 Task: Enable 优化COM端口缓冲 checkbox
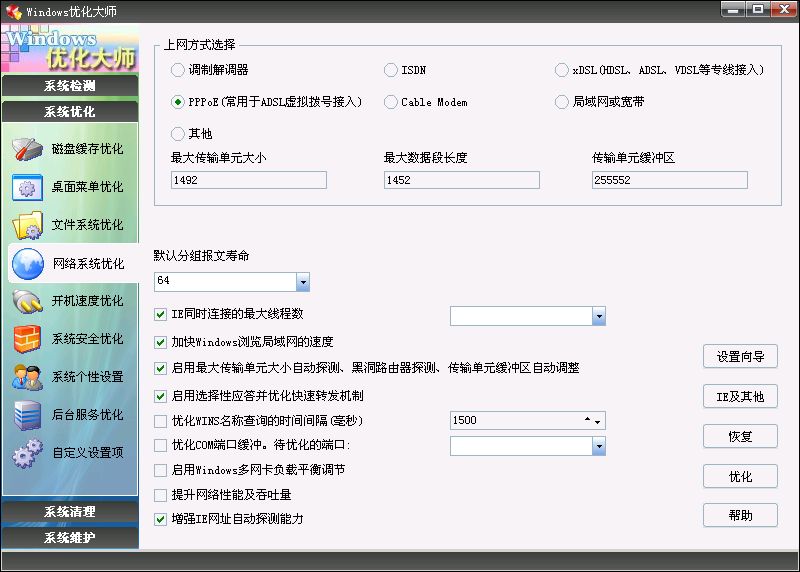pyautogui.click(x=160, y=445)
